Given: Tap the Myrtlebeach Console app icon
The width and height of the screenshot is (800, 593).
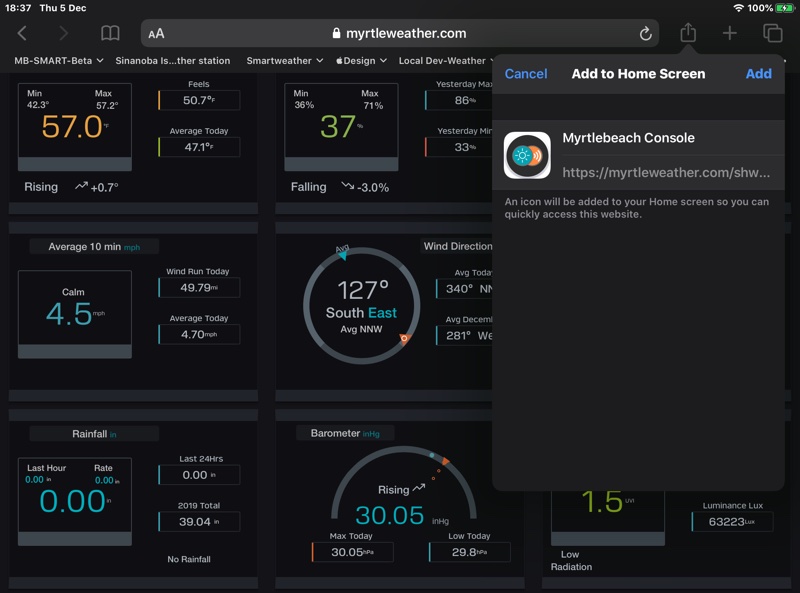Looking at the screenshot, I should click(527, 155).
